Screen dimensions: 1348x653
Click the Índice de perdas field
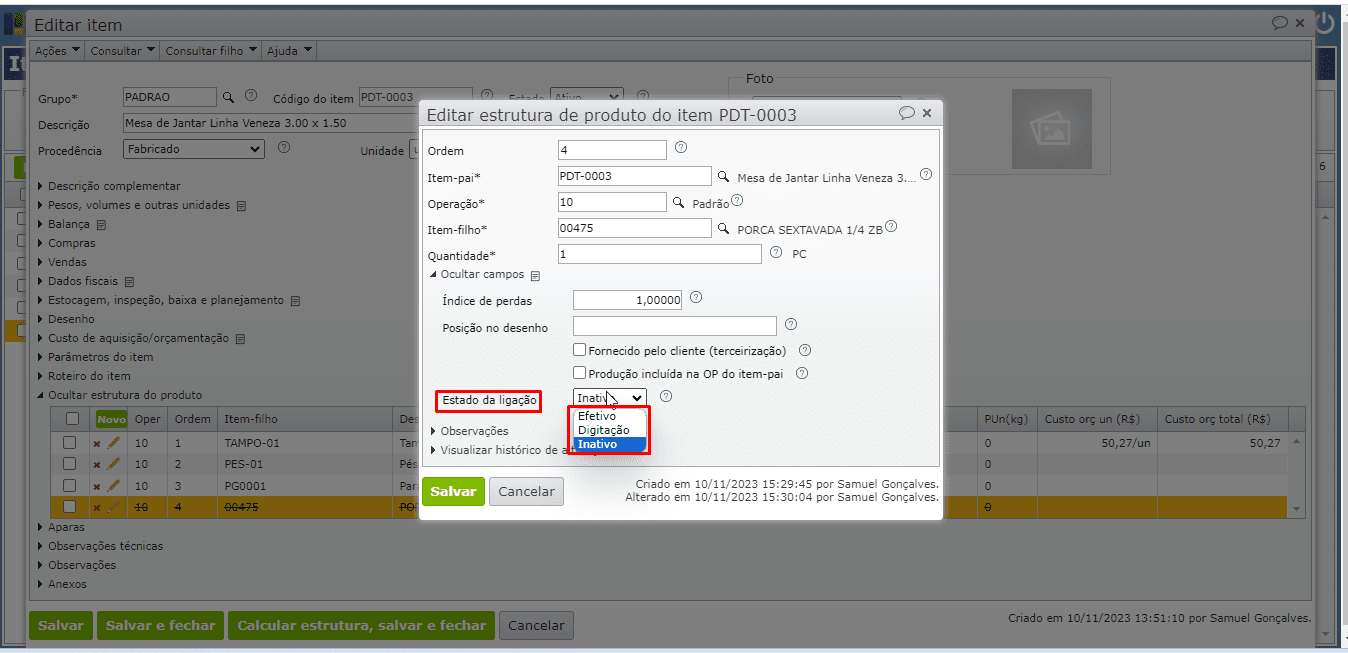click(x=628, y=299)
